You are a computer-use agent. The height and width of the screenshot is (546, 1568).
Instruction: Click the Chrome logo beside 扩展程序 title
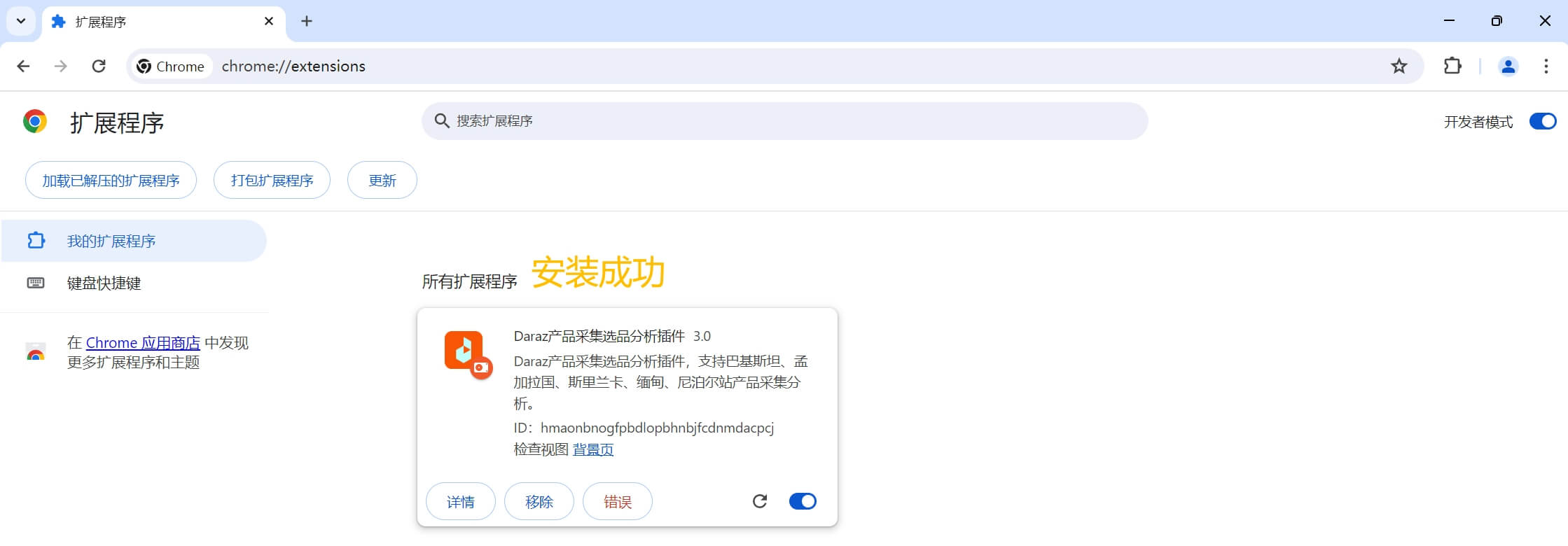point(35,122)
